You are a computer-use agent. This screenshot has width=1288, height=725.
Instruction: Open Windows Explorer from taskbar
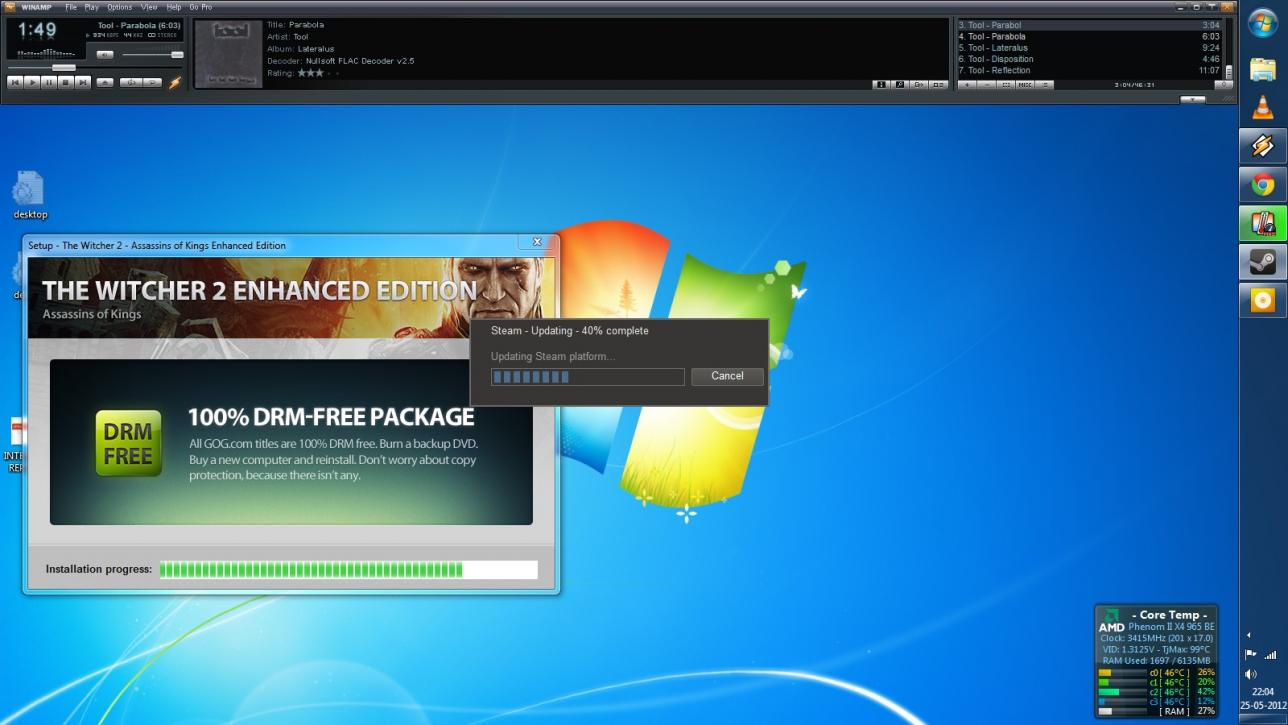pyautogui.click(x=1263, y=69)
